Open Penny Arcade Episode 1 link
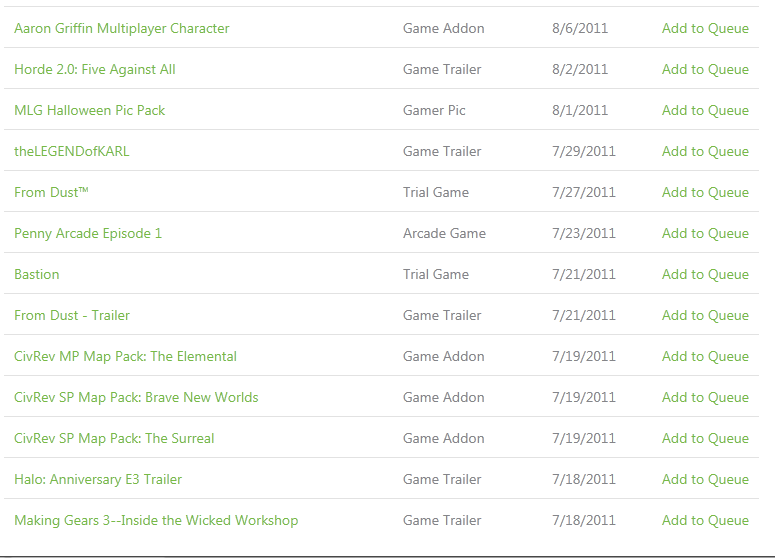Screen dimensions: 775x558 click(x=88, y=234)
